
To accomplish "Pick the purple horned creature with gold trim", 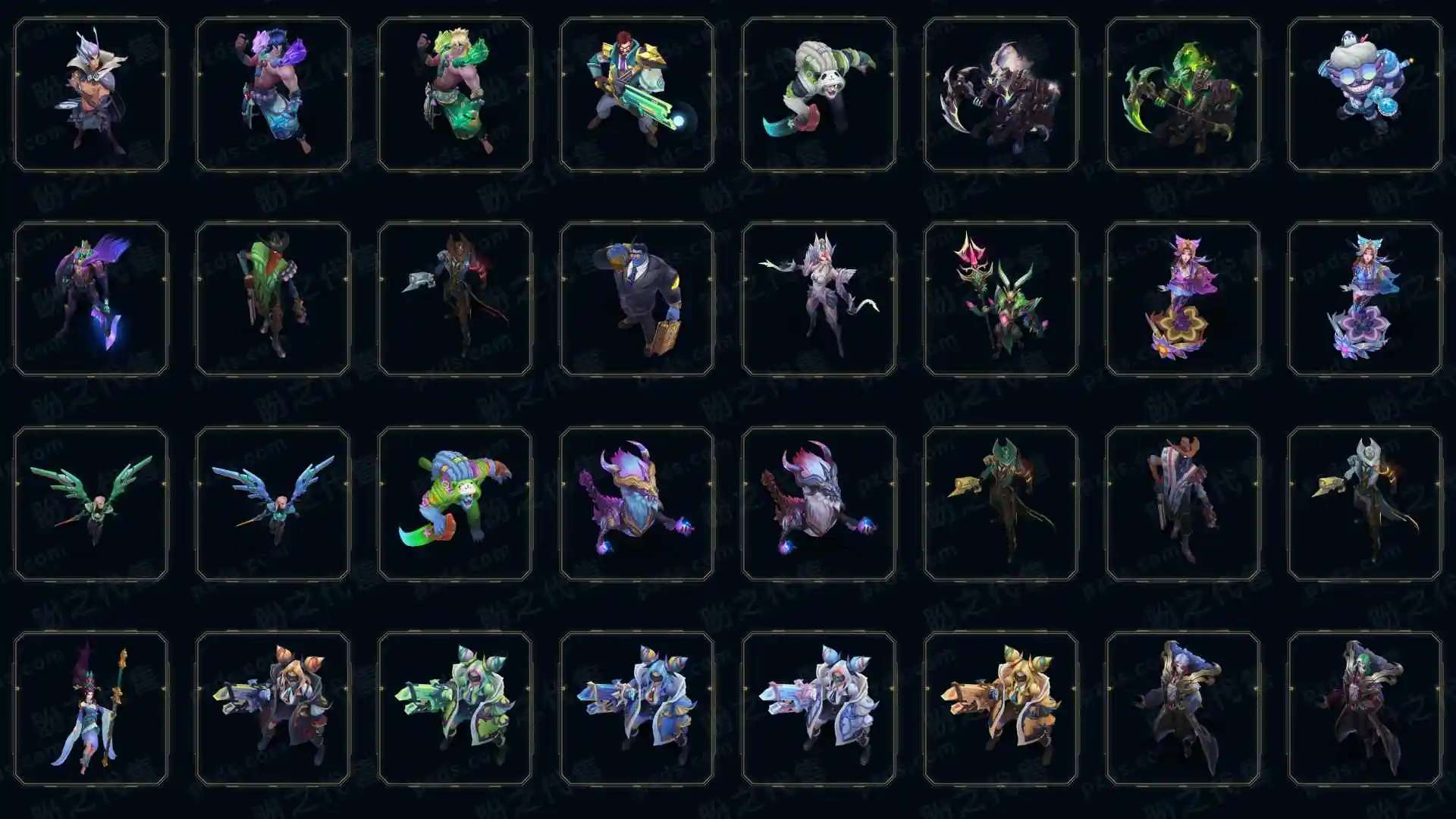I will (637, 504).
